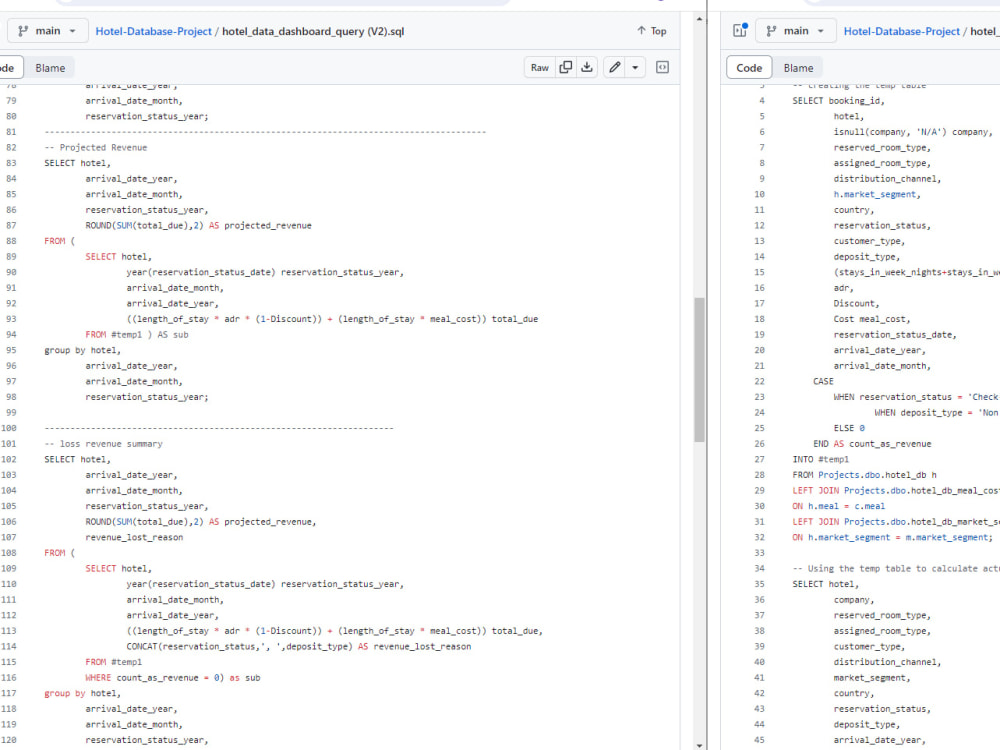The image size is (1000, 750).
Task: Click 'END AS count_as_revenue' line
Action: coord(872,444)
